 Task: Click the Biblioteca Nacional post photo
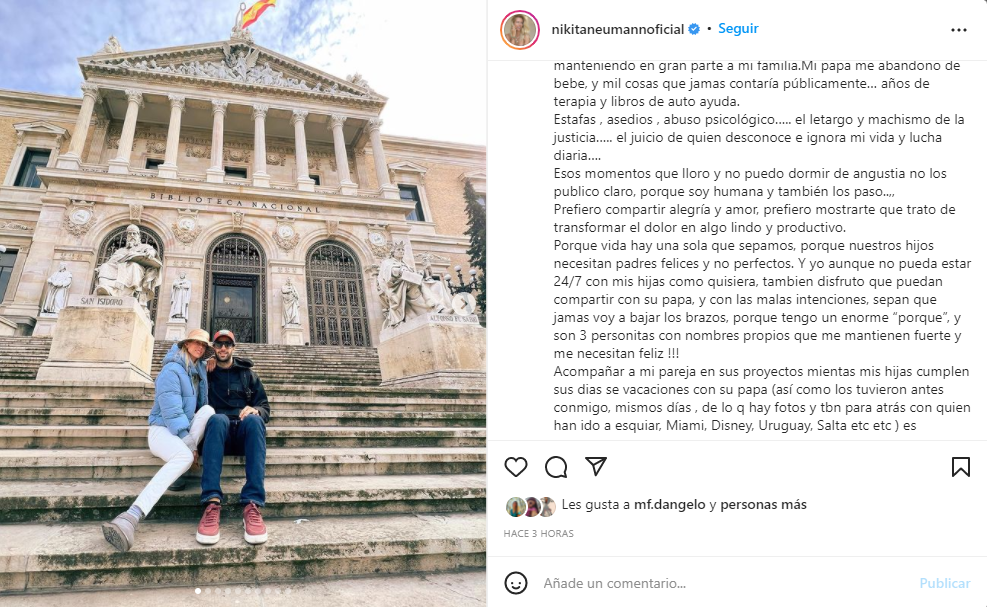coord(243,304)
